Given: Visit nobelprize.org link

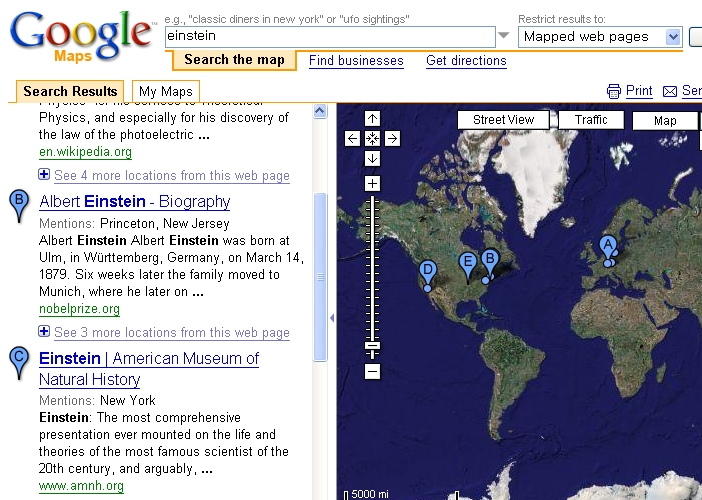Looking at the screenshot, I should point(79,309).
